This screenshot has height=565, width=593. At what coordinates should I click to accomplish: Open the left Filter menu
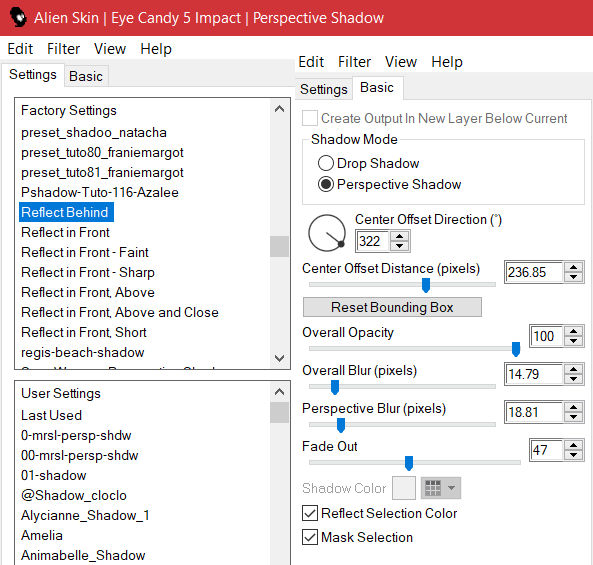63,49
